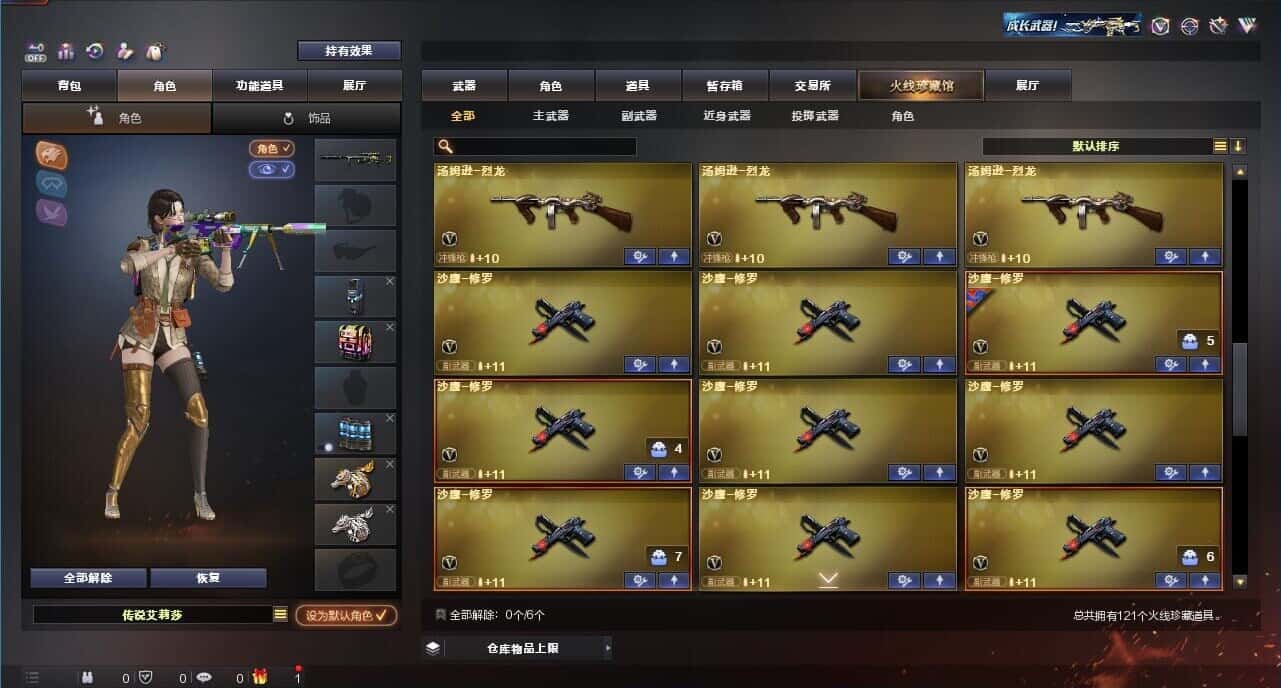Toggle the OFF switch icon at top left
Image resolution: width=1281 pixels, height=688 pixels.
click(x=35, y=51)
